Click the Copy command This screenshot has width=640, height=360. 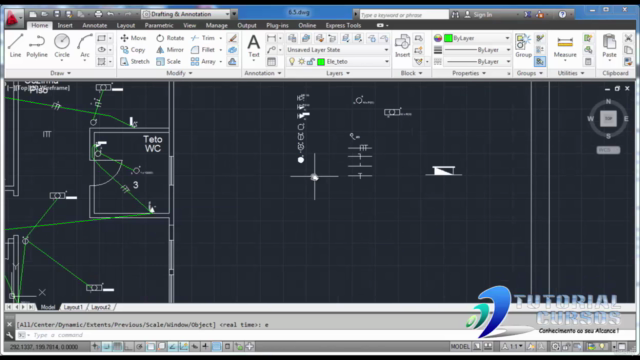coord(133,50)
